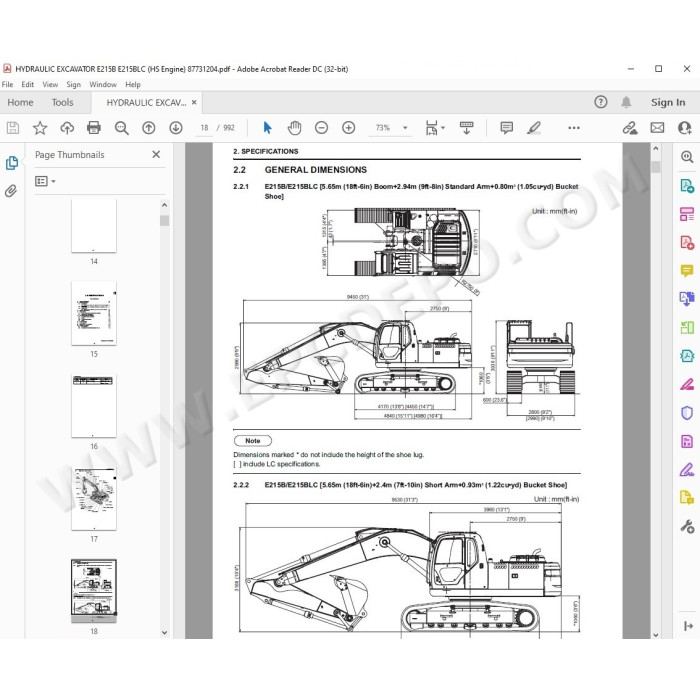
Task: Close the Page Thumbnails panel
Action: point(156,154)
